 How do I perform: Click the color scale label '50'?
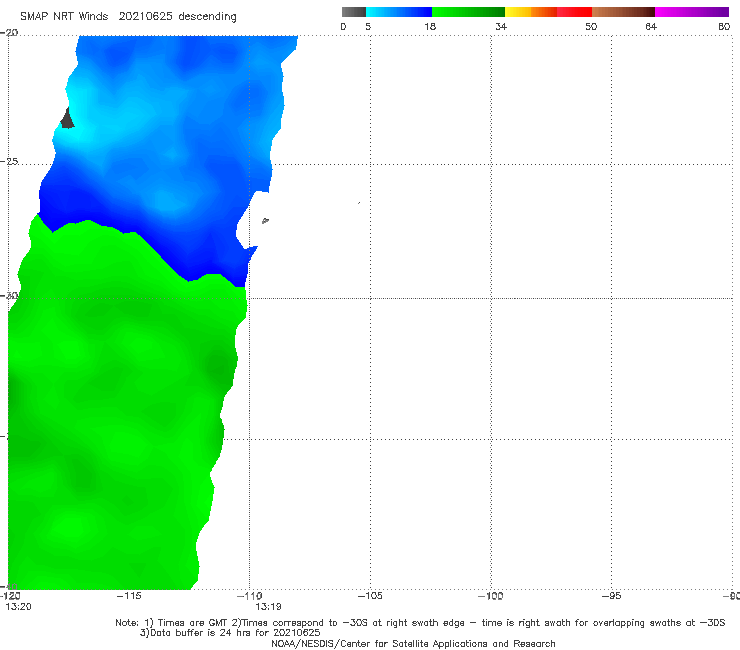591,26
